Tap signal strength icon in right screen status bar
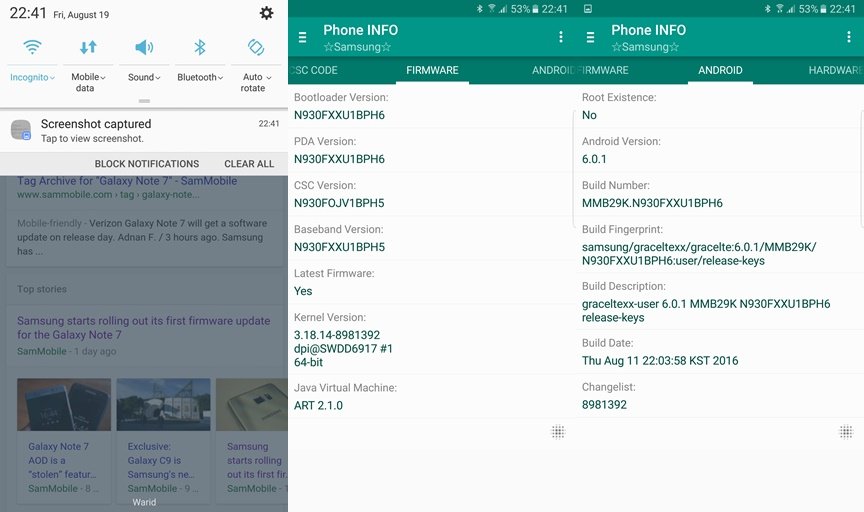Image resolution: width=864 pixels, height=512 pixels. click(x=790, y=9)
